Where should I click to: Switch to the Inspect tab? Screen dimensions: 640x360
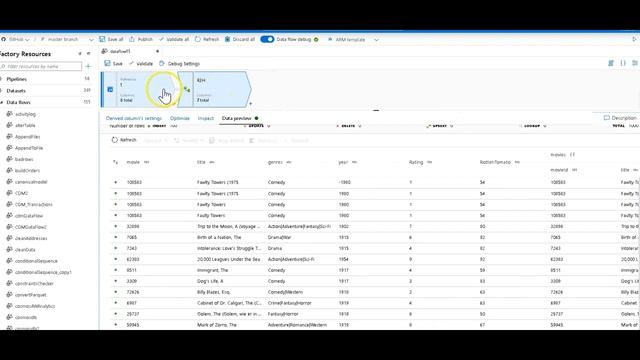point(206,118)
